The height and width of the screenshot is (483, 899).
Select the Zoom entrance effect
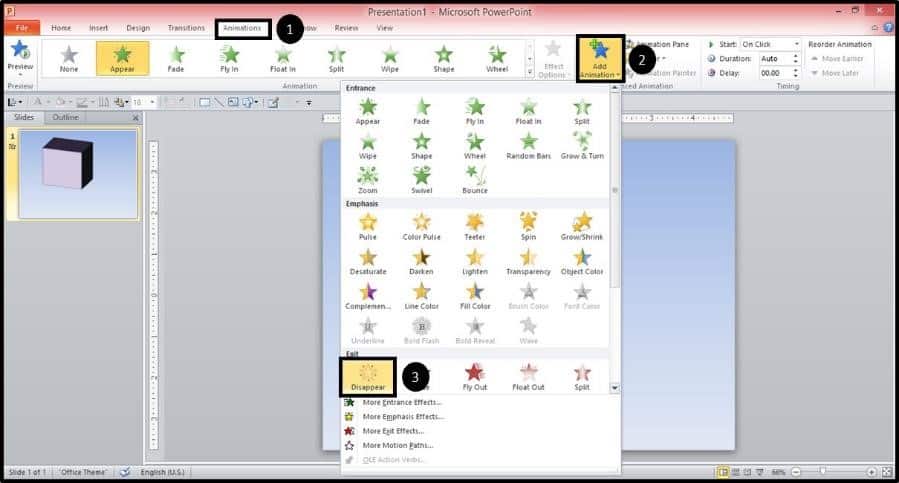(x=368, y=180)
